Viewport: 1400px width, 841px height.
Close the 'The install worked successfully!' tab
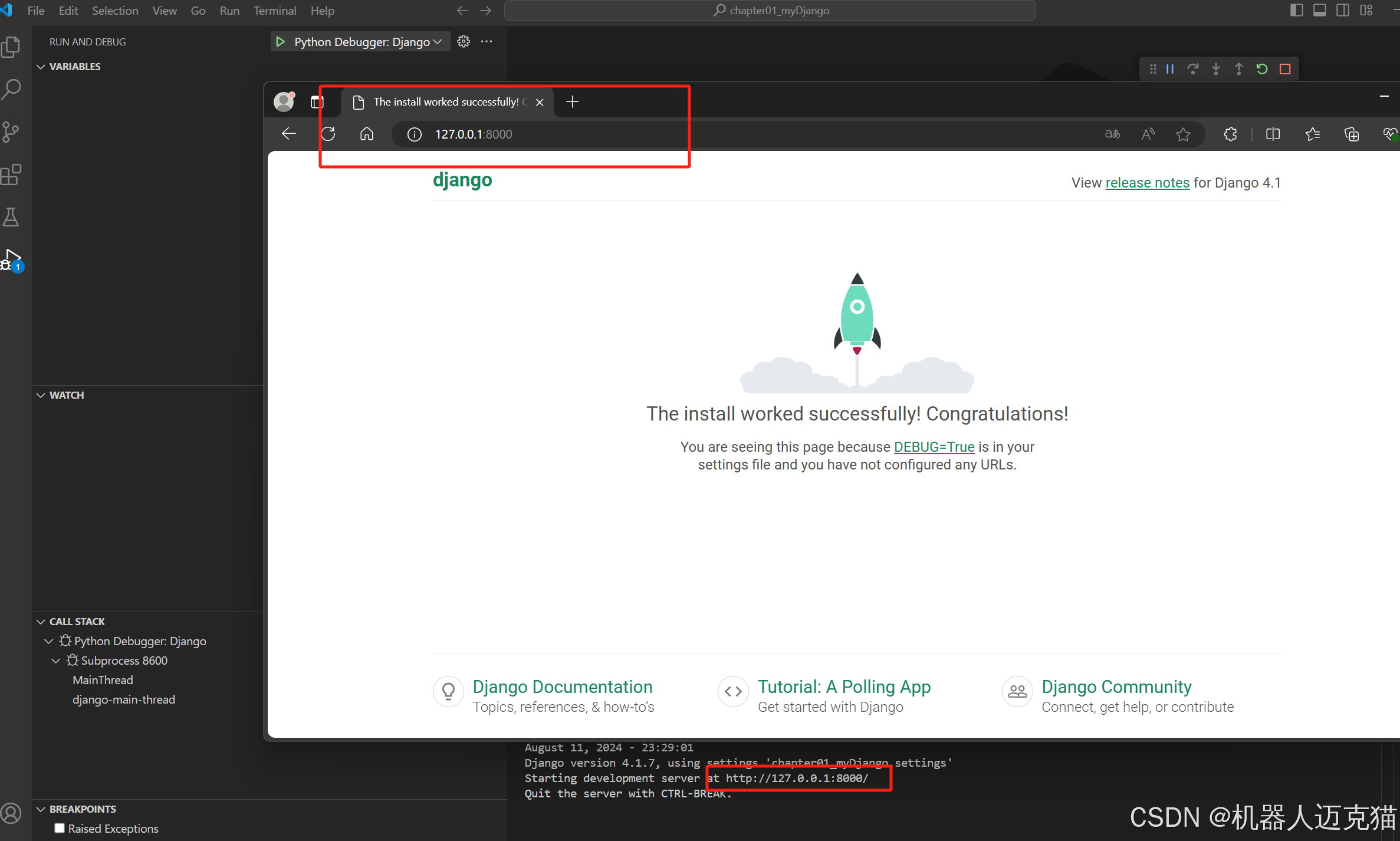540,102
